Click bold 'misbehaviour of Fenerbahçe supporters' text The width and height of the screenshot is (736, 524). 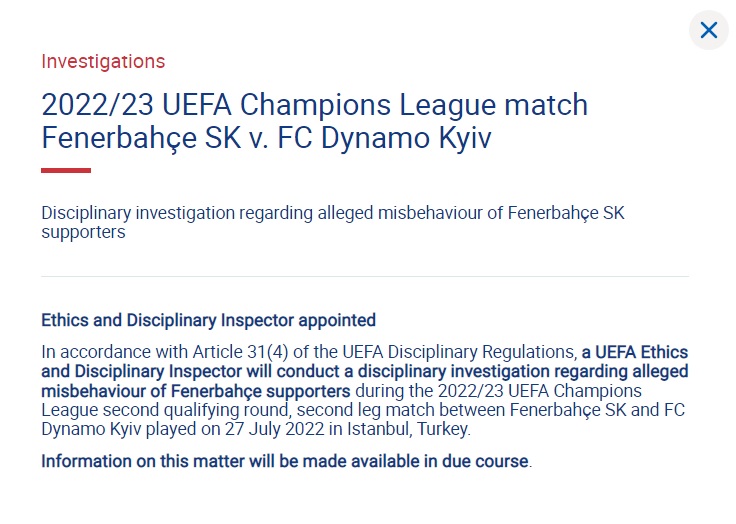pyautogui.click(x=196, y=391)
